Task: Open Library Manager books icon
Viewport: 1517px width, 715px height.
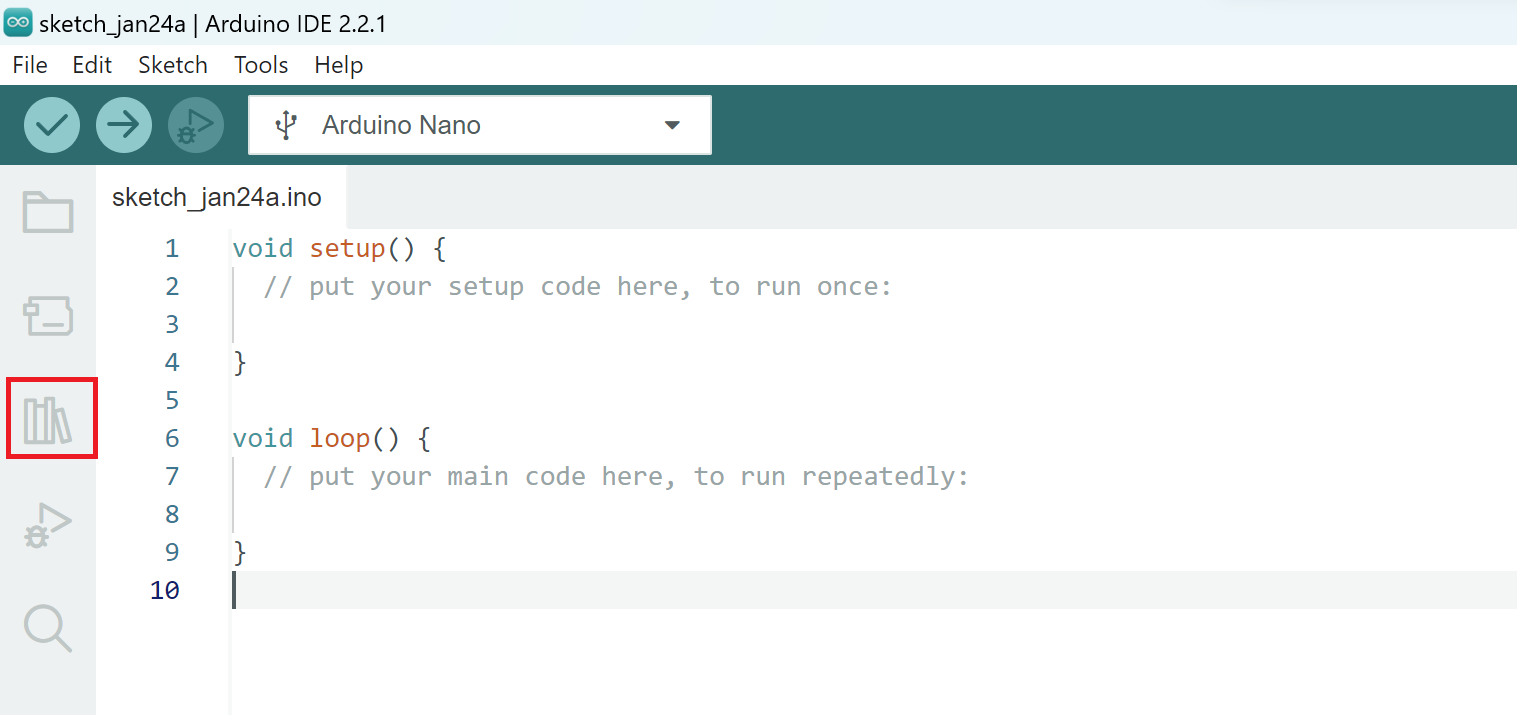Action: pyautogui.click(x=48, y=420)
